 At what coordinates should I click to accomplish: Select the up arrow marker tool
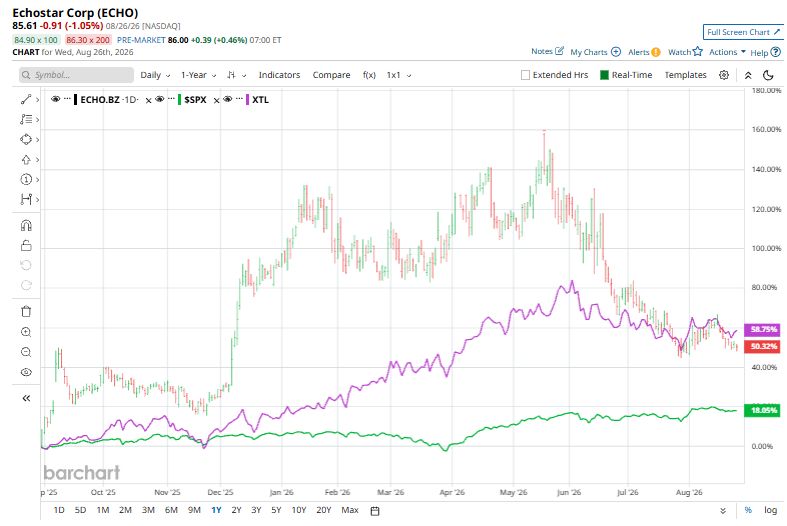(26, 160)
